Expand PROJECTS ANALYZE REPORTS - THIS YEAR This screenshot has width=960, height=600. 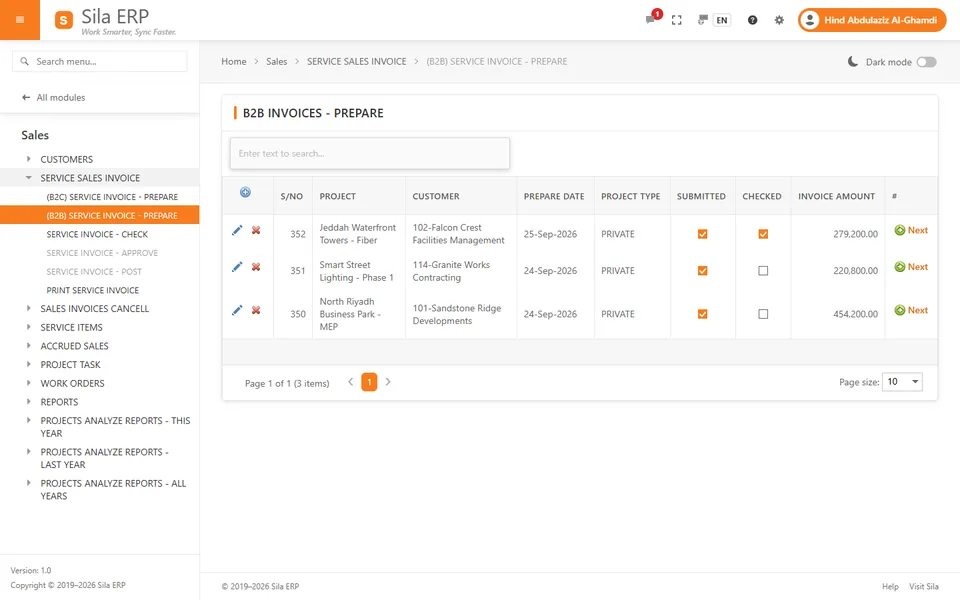pos(28,421)
